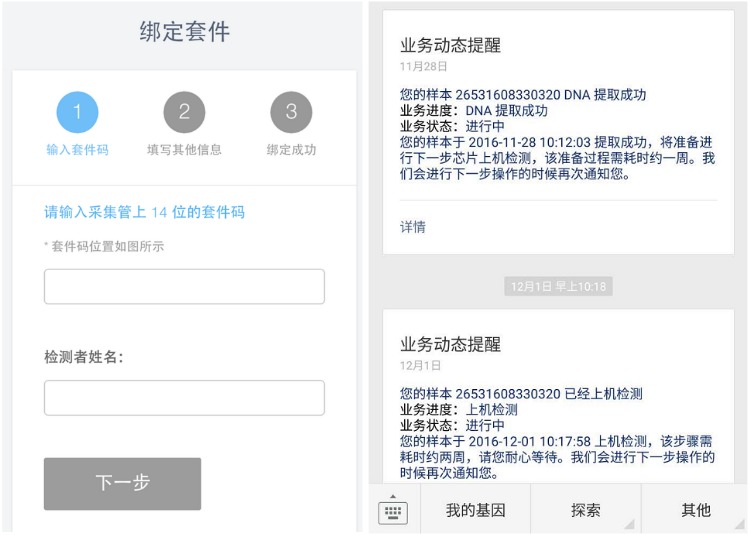Image resolution: width=749 pixels, height=535 pixels.
Task: Open the 12月1日 业务动态提醒 card title
Action: 450,344
